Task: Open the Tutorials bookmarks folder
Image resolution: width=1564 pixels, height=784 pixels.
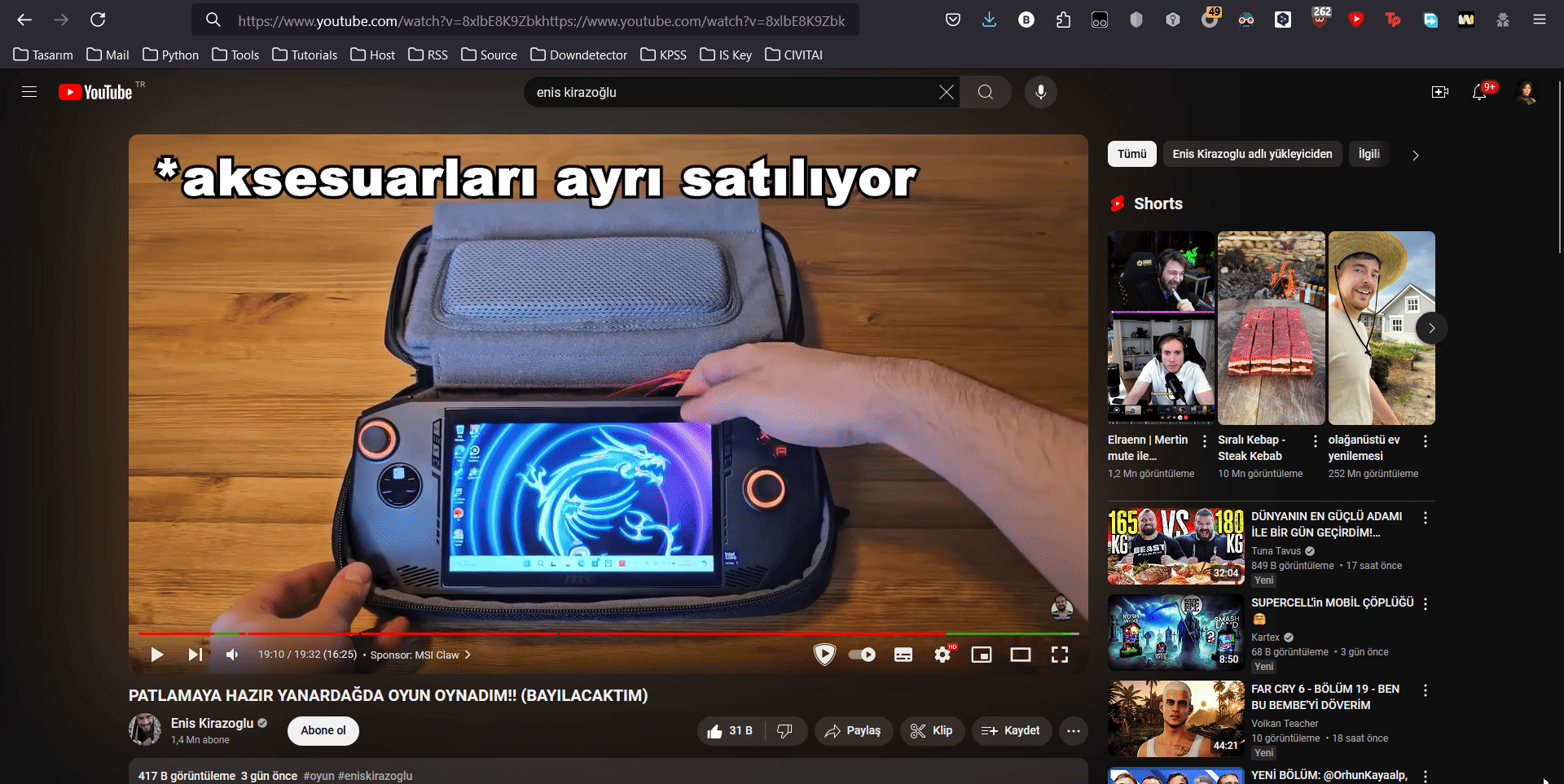Action: [x=305, y=55]
